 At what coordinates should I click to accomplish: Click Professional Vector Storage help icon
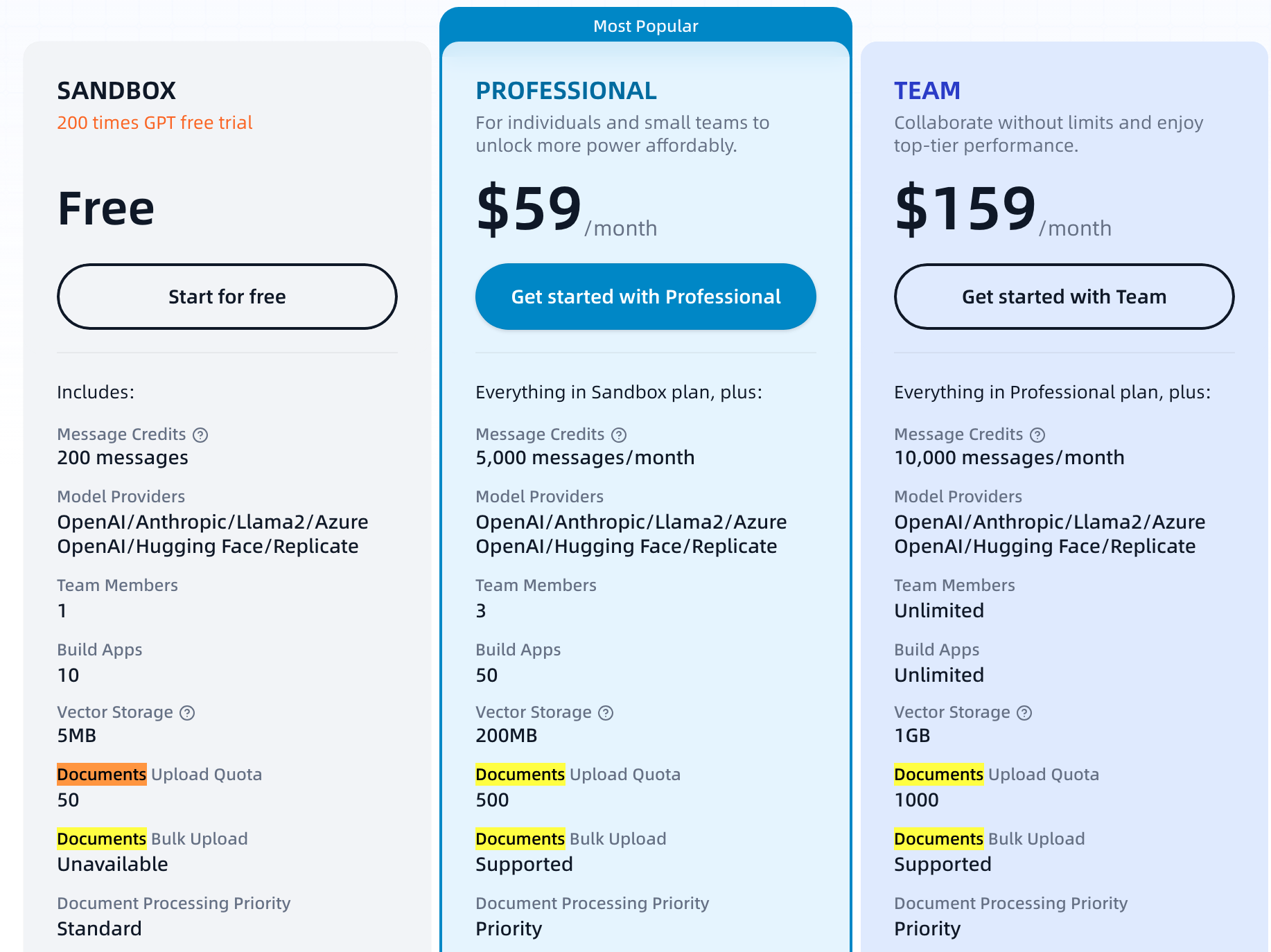pyautogui.click(x=606, y=713)
